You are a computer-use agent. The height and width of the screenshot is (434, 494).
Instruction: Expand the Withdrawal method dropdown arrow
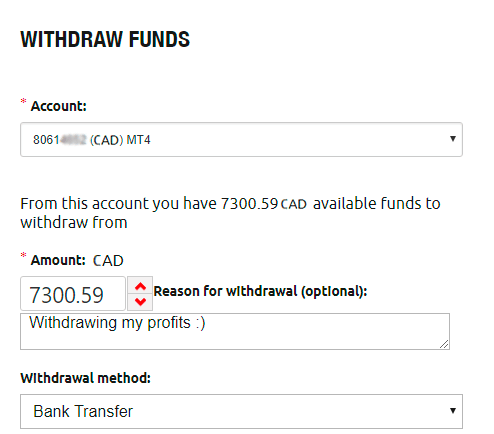pos(452,411)
